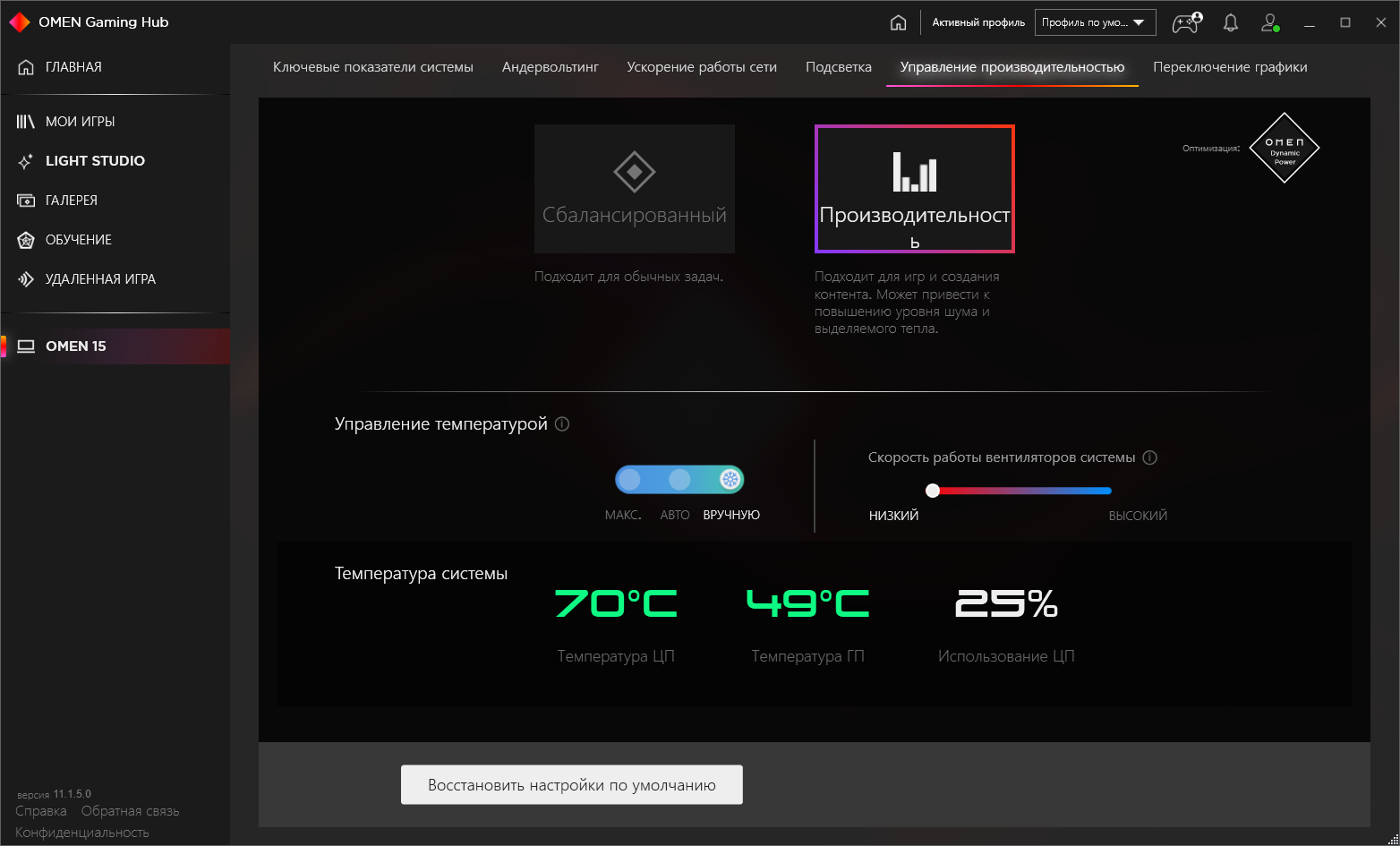1400x846 pixels.
Task: Switch to Переключение графики tab
Action: 1230,67
